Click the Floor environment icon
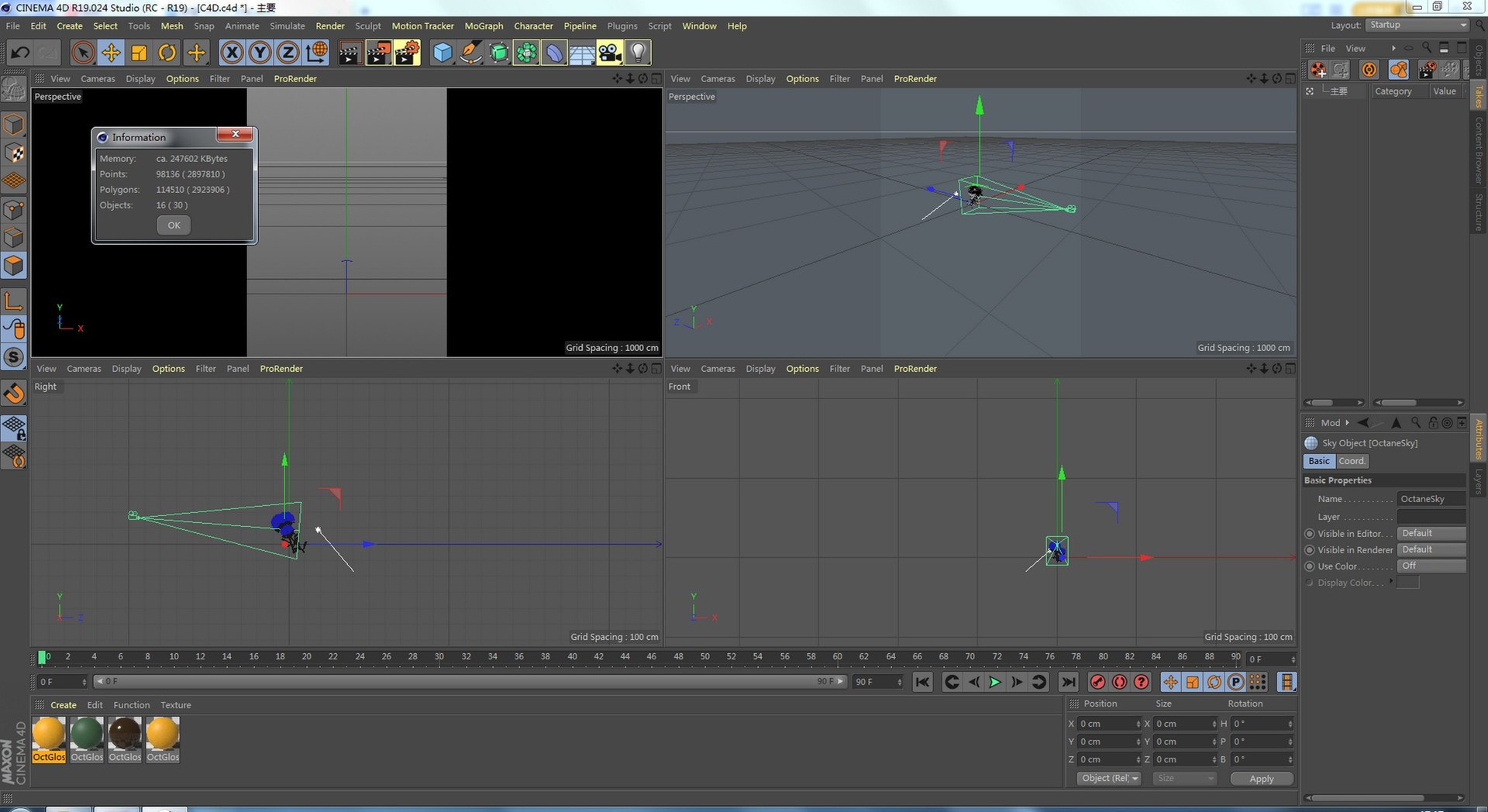The width and height of the screenshot is (1488, 812). 582,53
